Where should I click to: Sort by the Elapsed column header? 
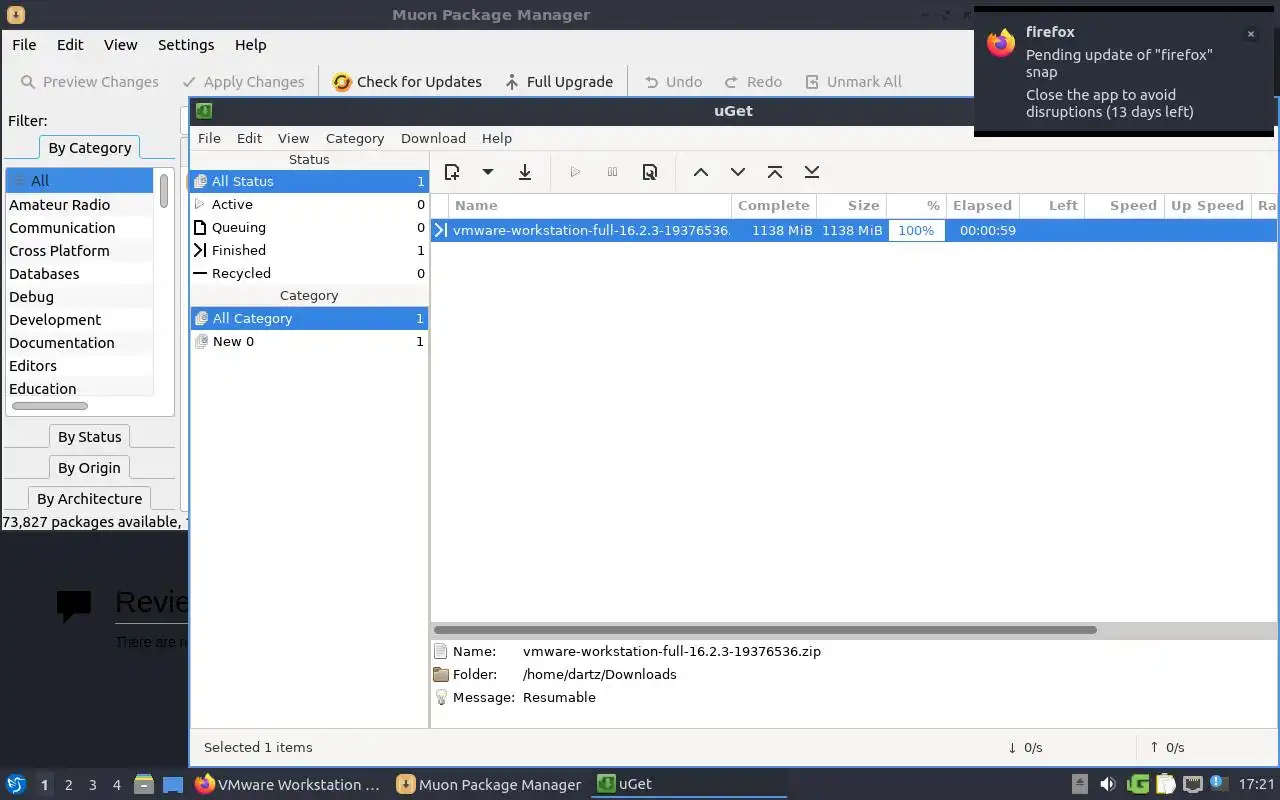tap(982, 205)
